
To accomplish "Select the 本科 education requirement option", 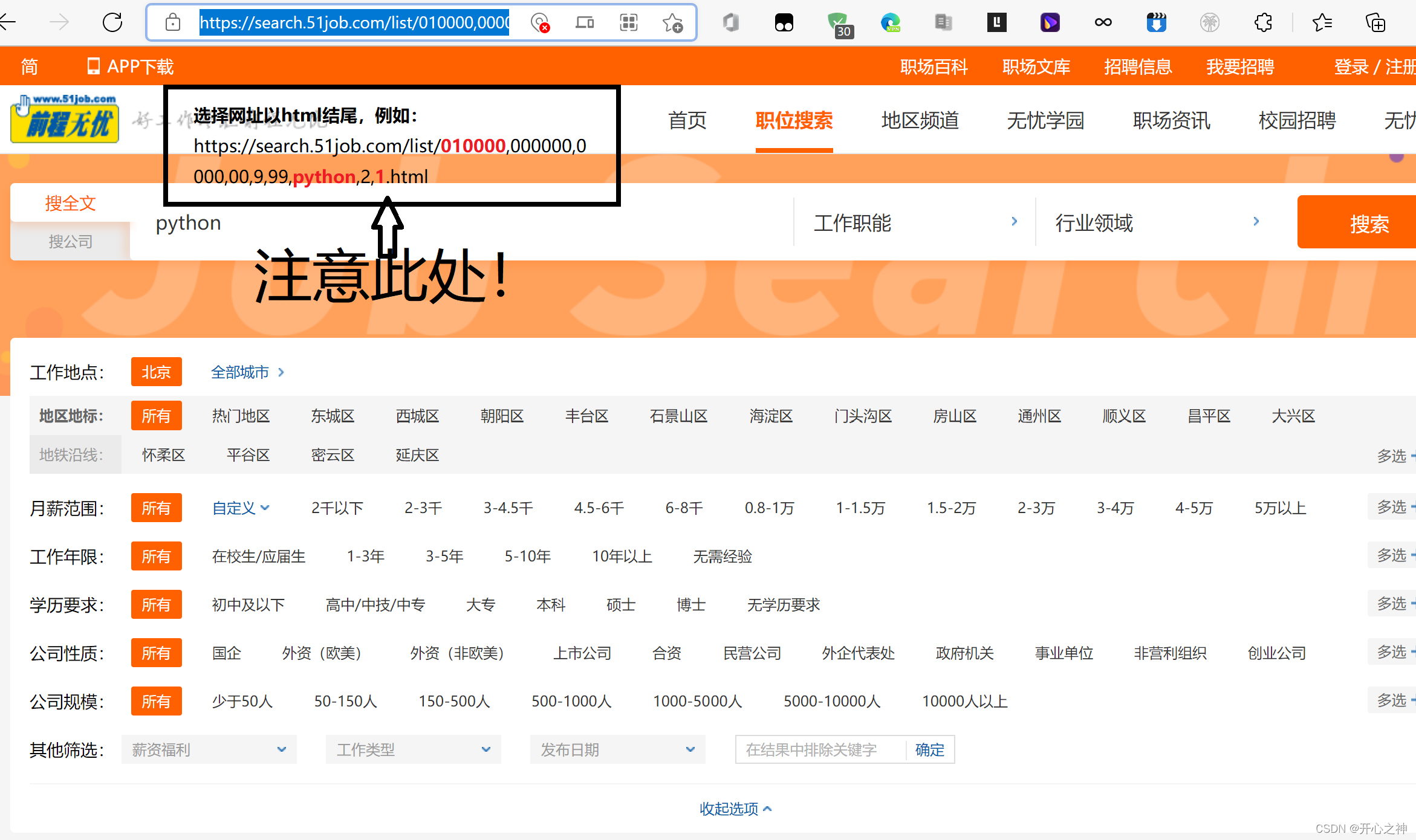I will click(551, 604).
